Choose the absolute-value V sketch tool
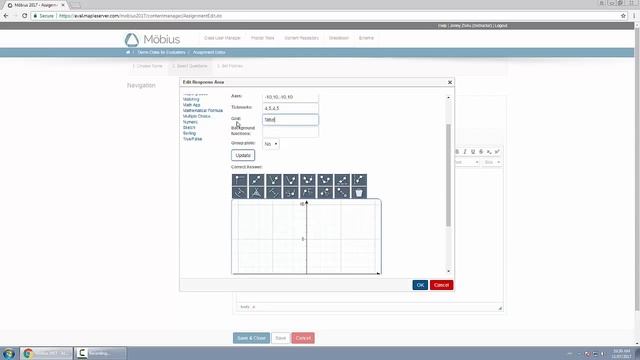Image resolution: width=640 pixels, height=360 pixels. [274, 180]
